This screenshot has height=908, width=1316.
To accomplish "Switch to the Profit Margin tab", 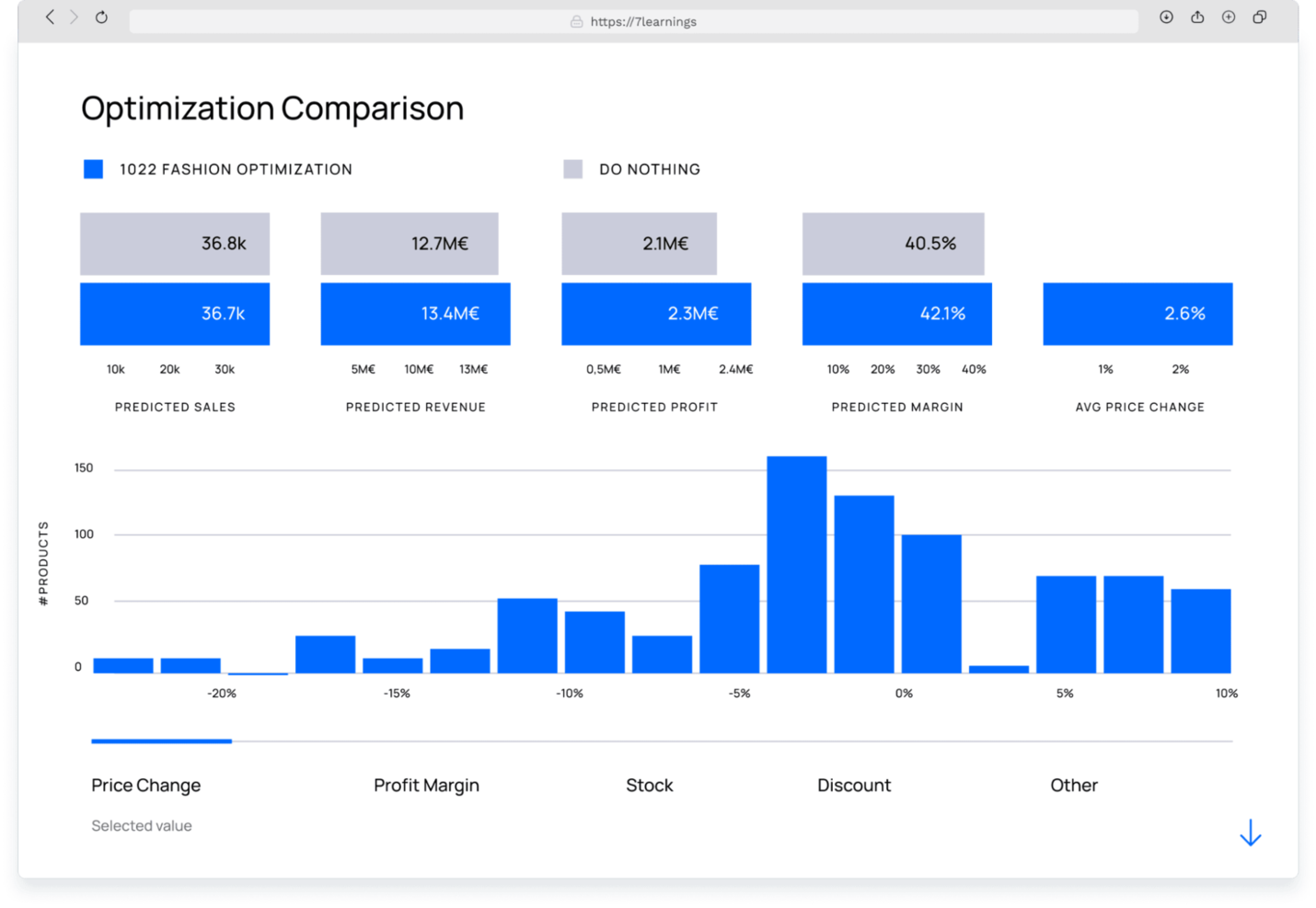I will coord(426,785).
